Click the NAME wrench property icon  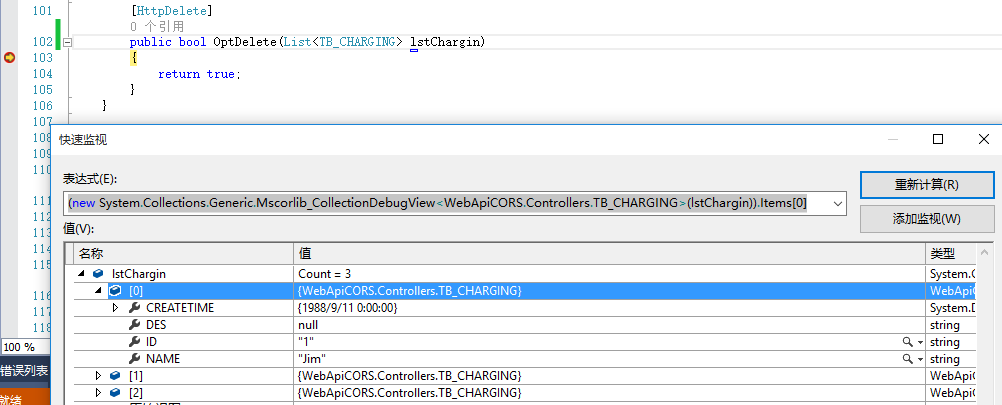134,359
